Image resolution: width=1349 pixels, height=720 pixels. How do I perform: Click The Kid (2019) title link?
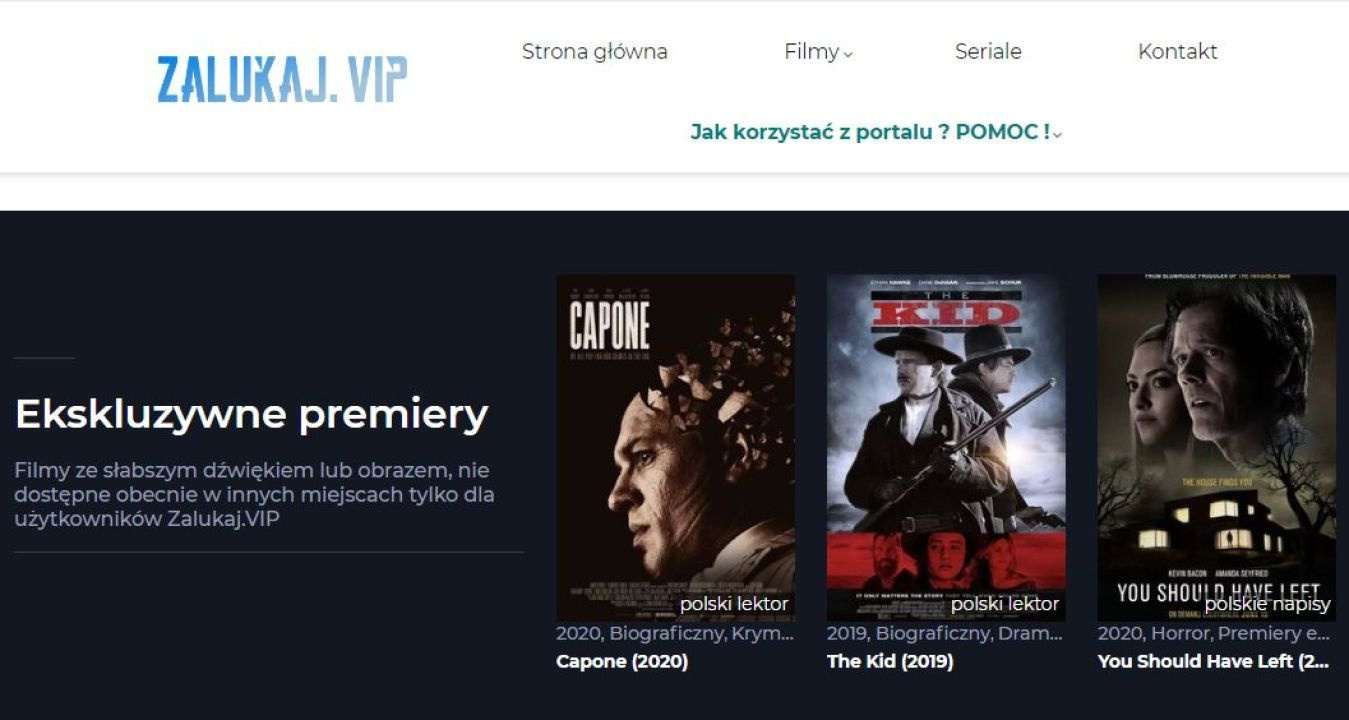pos(890,662)
